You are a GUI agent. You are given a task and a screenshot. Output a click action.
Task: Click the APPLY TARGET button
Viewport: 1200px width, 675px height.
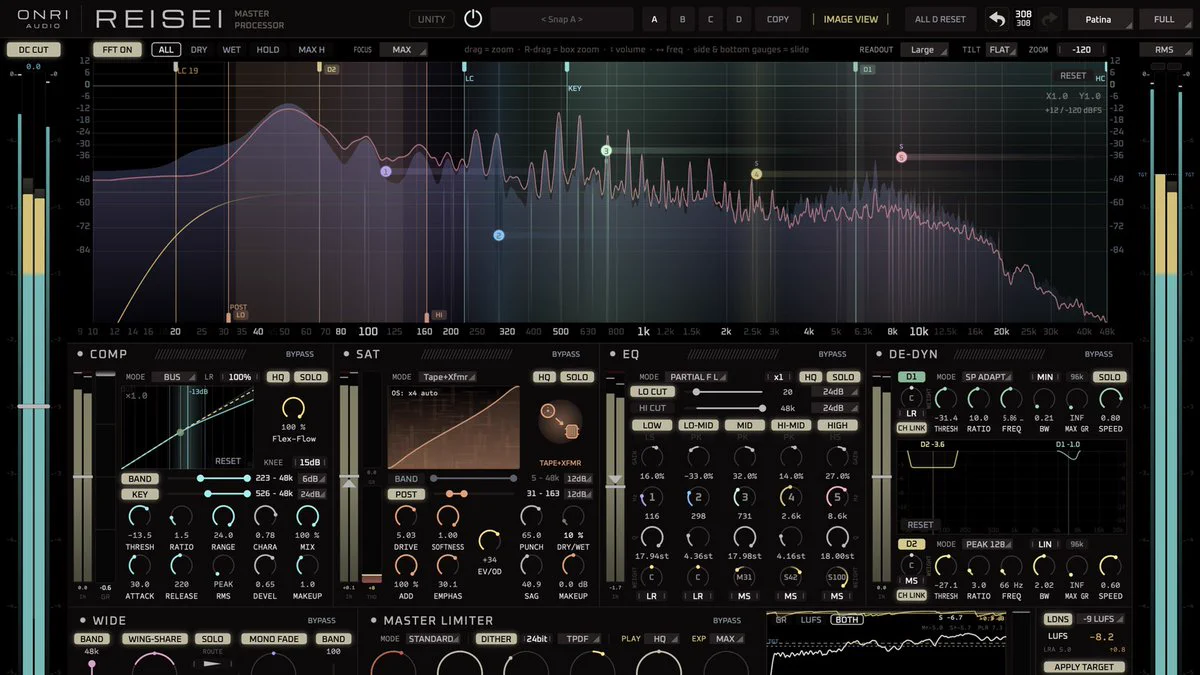pyautogui.click(x=1084, y=666)
